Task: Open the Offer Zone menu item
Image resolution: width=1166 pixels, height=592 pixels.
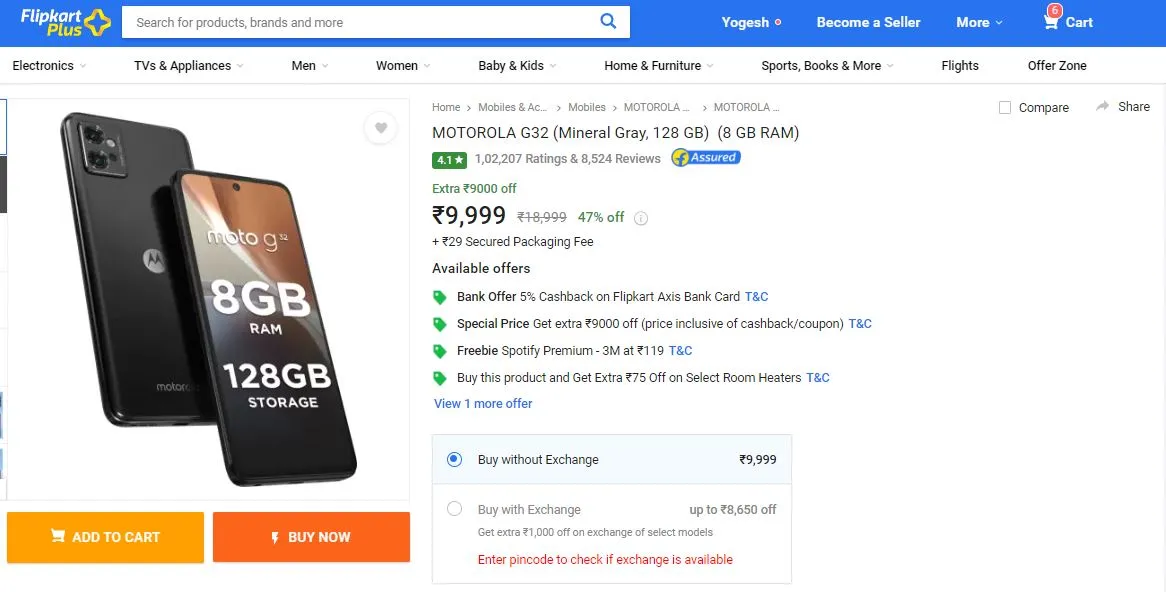Action: (x=1057, y=65)
